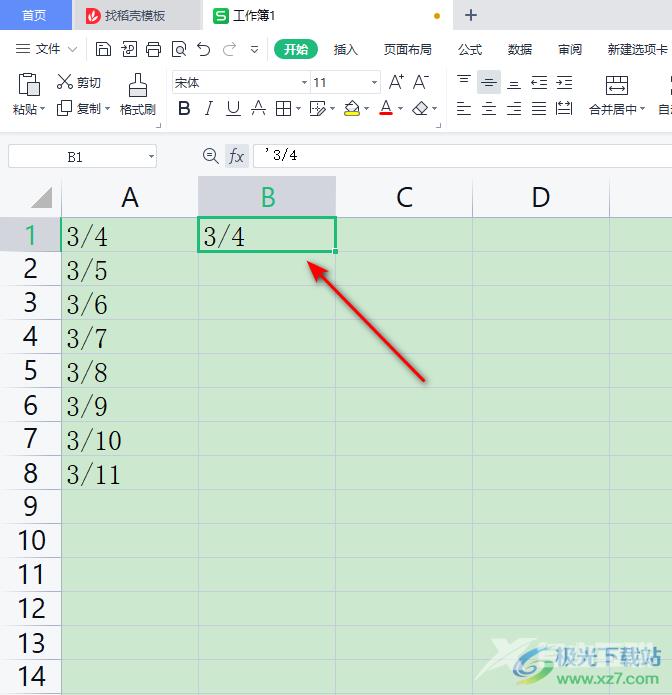Select row 5 header
This screenshot has height=695, width=672.
(x=30, y=371)
